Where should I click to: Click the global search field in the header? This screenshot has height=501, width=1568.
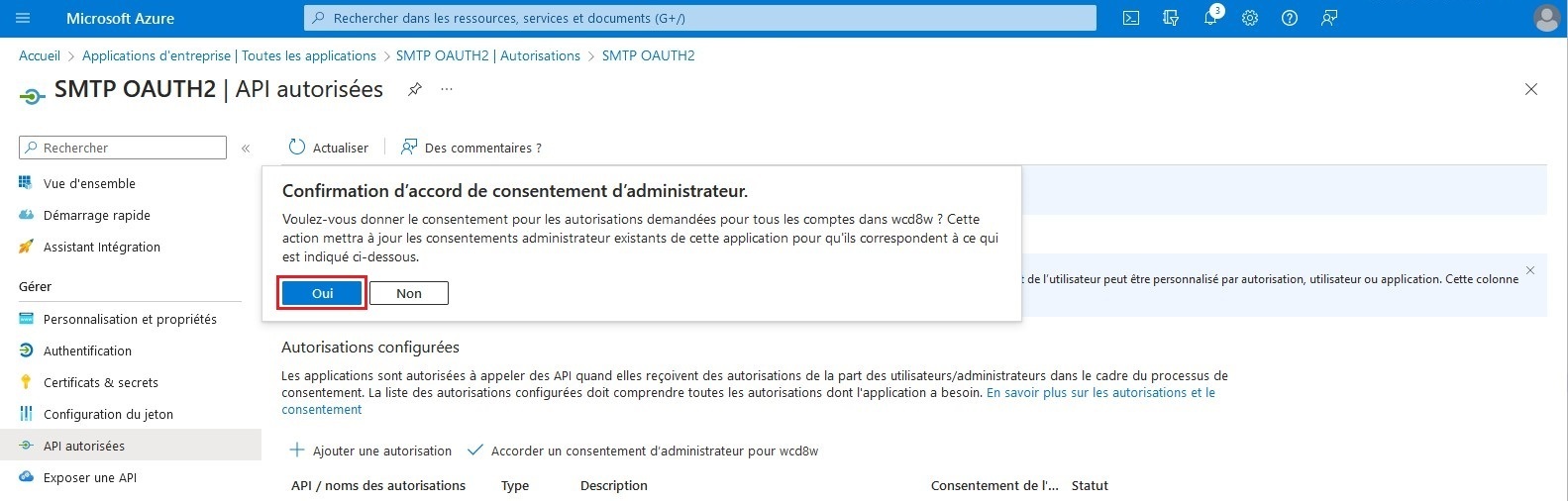click(700, 18)
